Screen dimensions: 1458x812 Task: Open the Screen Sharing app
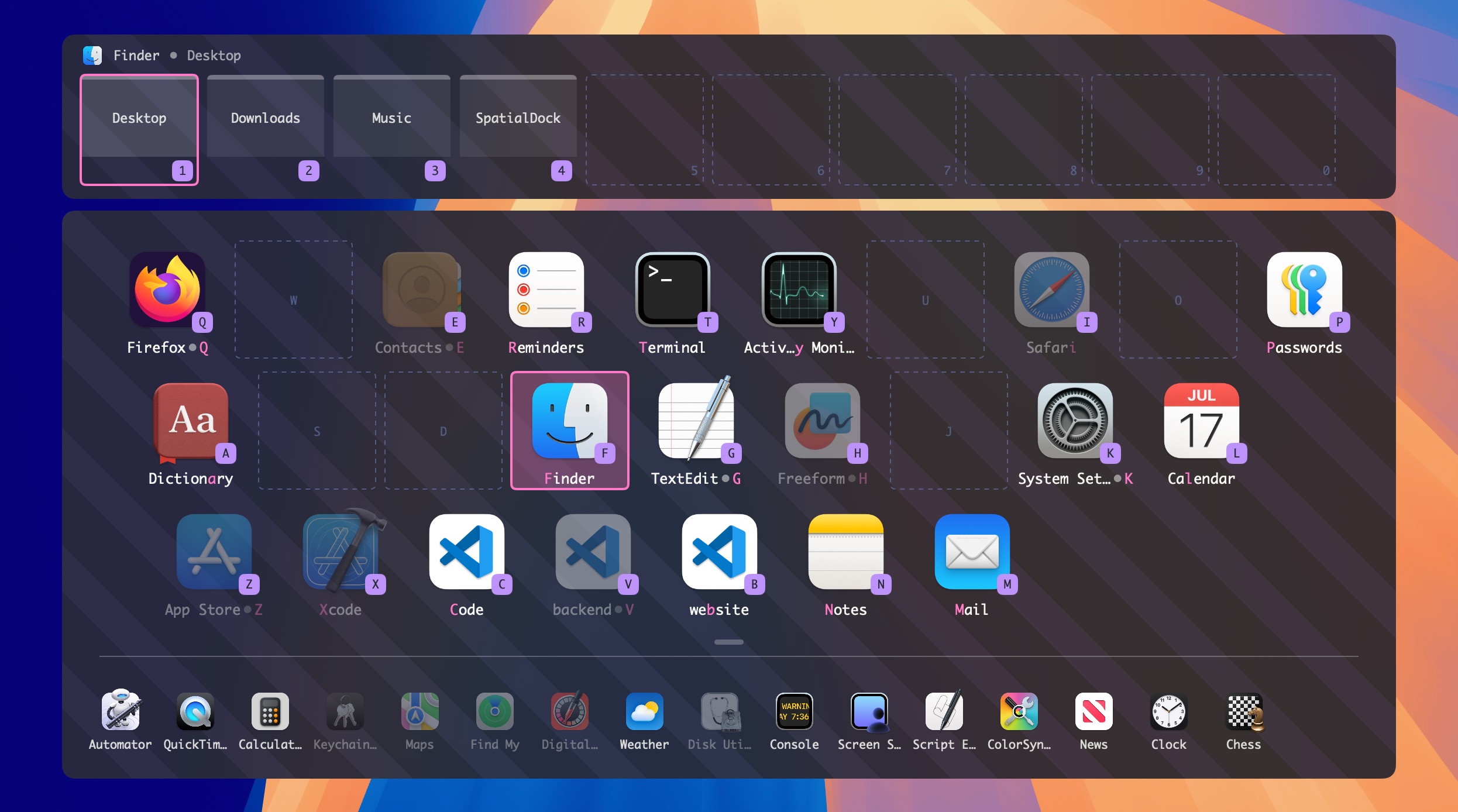869,711
